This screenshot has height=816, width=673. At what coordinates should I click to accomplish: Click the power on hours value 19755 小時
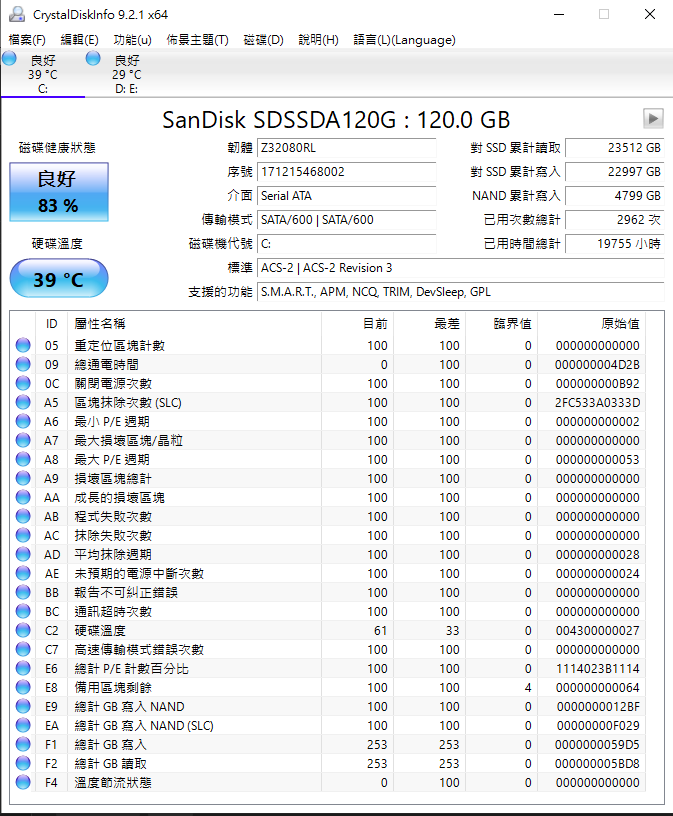coord(615,244)
